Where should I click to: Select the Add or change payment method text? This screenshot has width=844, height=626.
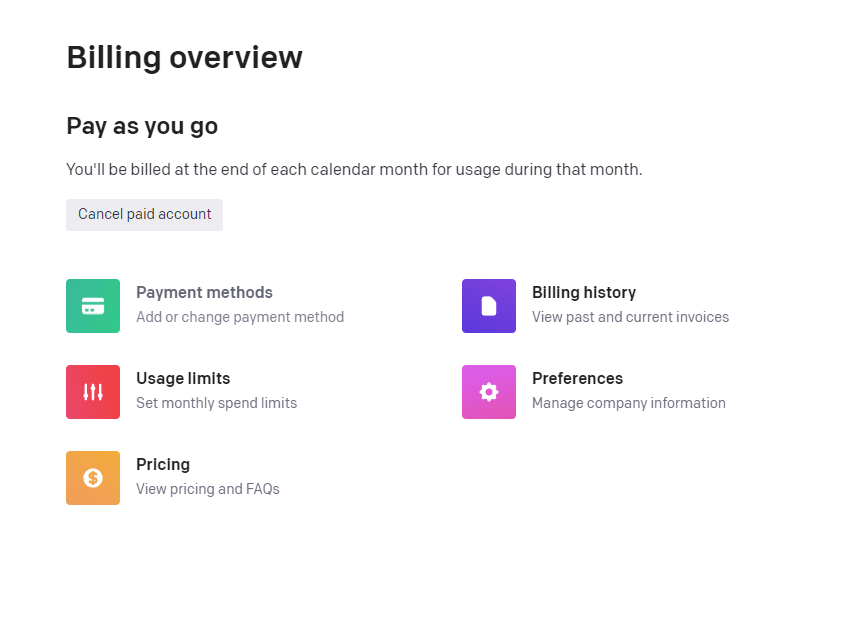[x=240, y=316]
